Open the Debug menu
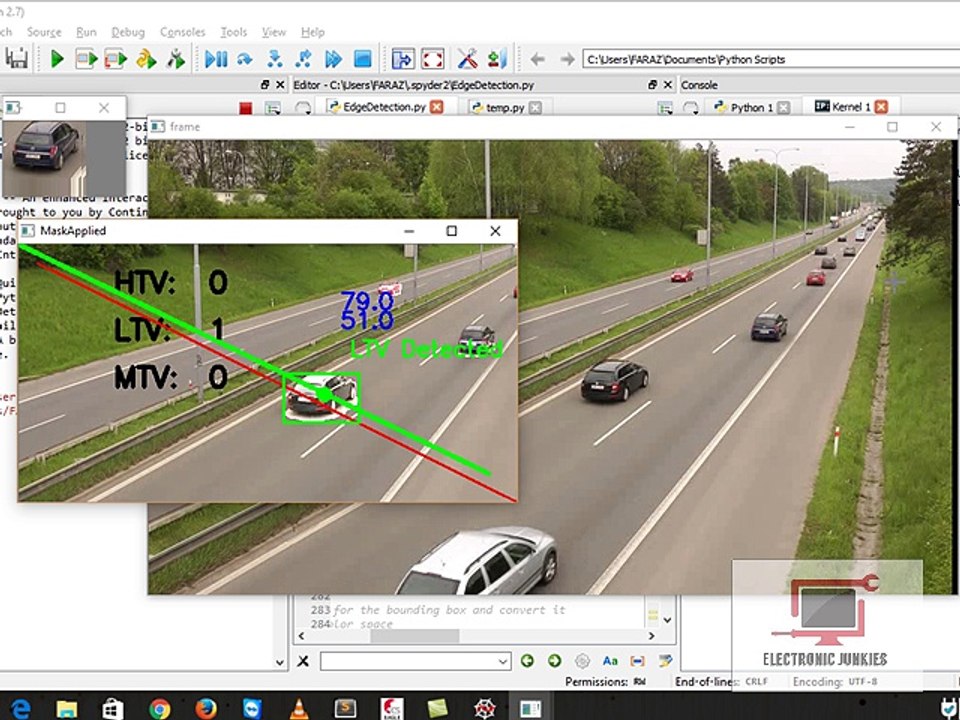 point(128,32)
